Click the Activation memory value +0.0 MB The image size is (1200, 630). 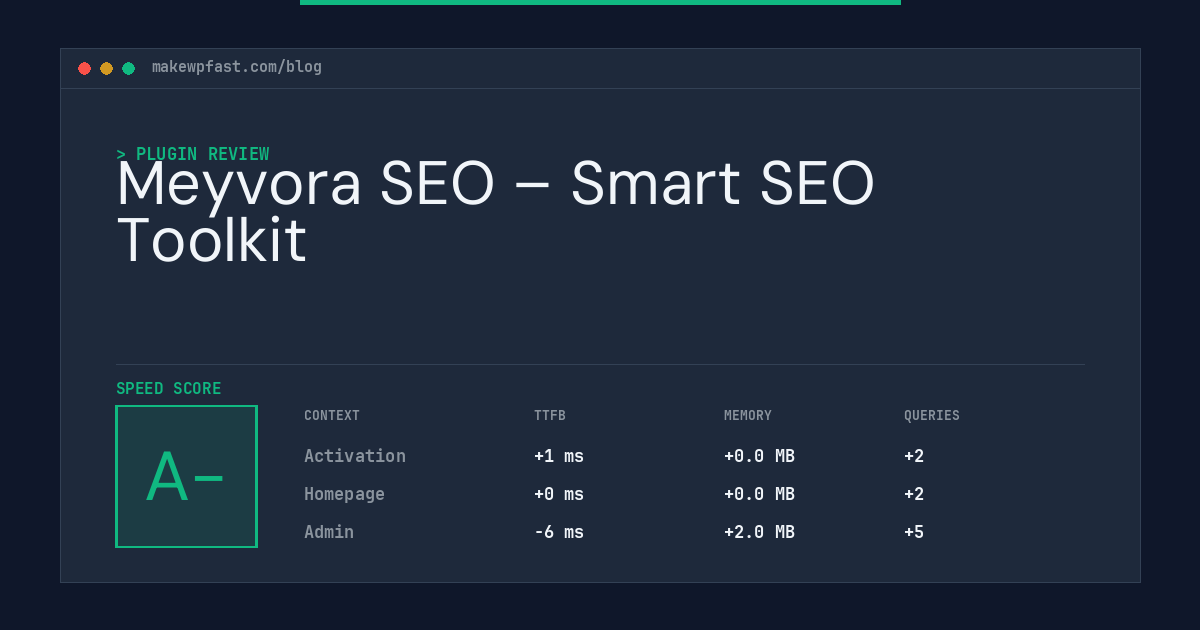[x=759, y=456]
